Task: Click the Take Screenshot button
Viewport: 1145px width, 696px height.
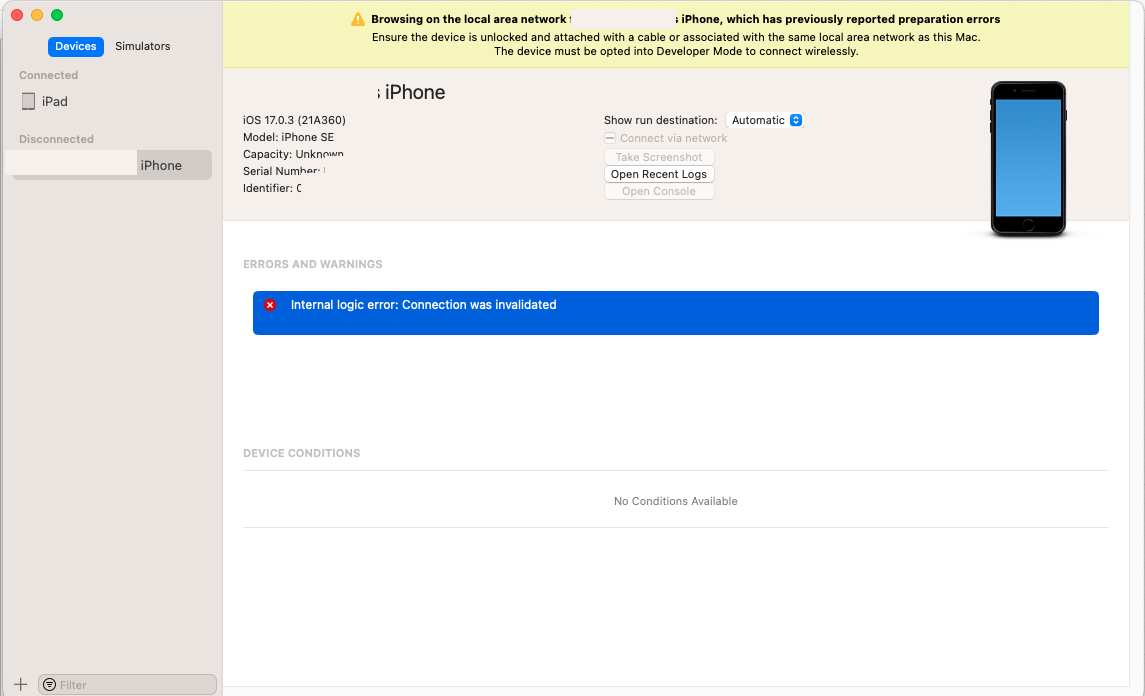Action: [659, 157]
